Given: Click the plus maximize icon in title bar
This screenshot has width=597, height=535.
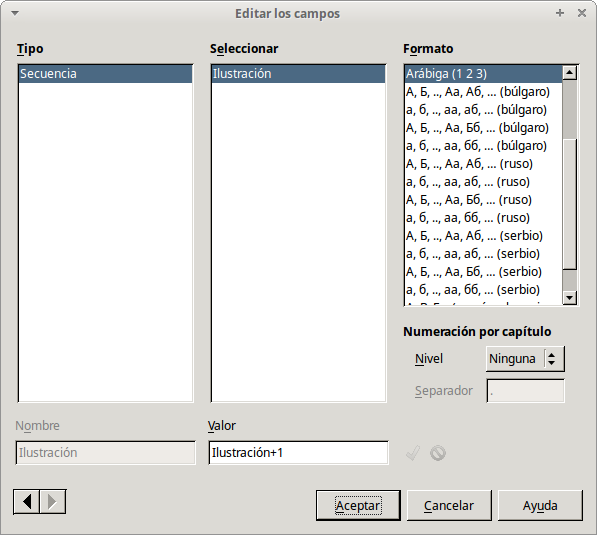Looking at the screenshot, I should [560, 13].
